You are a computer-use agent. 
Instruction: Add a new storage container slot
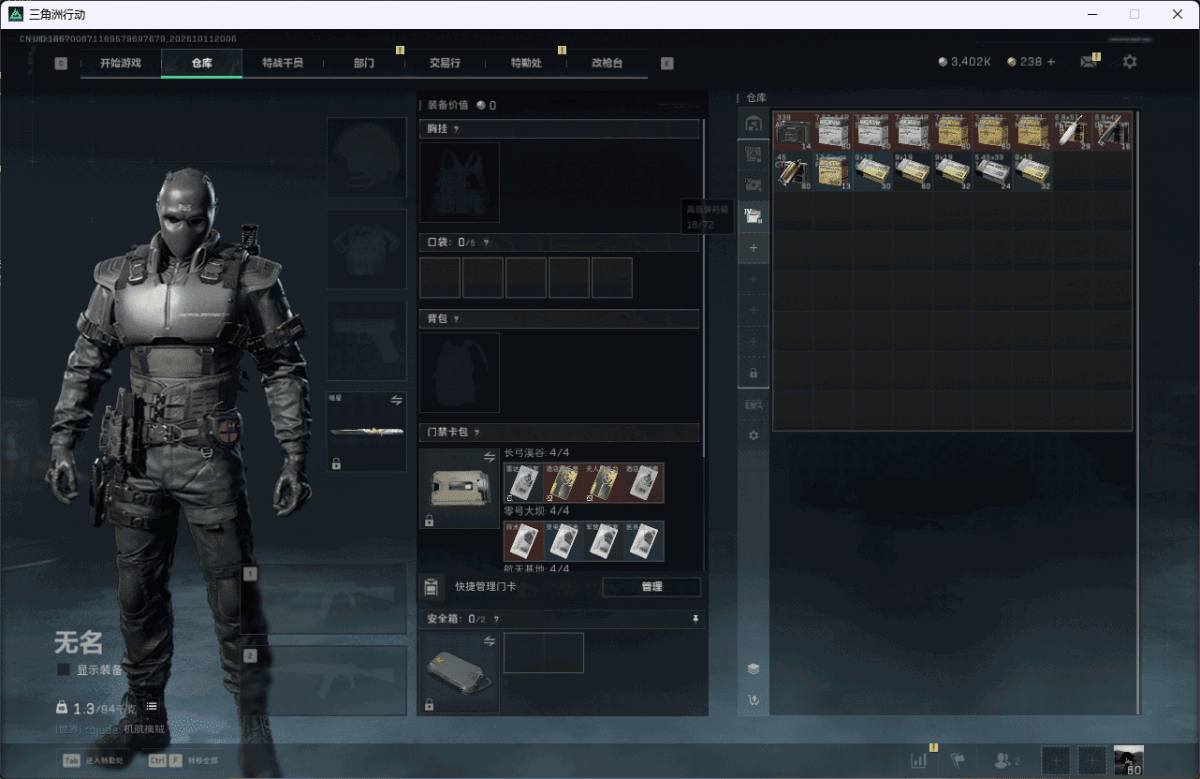[x=754, y=247]
